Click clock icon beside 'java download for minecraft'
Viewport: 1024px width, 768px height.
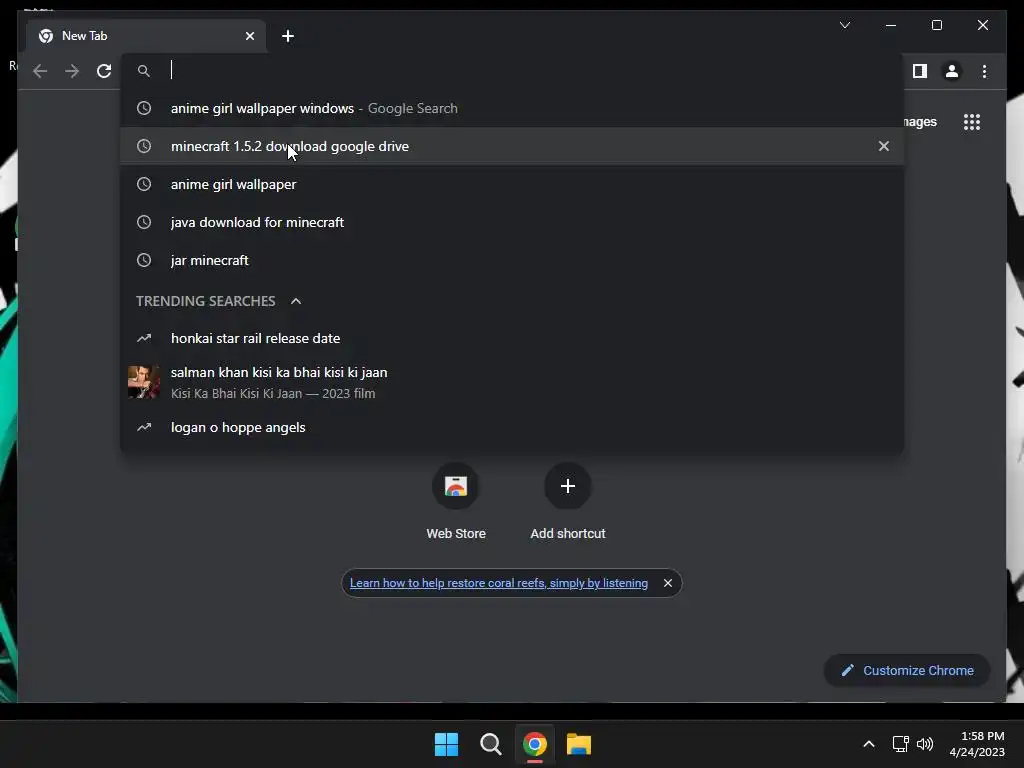pos(144,222)
